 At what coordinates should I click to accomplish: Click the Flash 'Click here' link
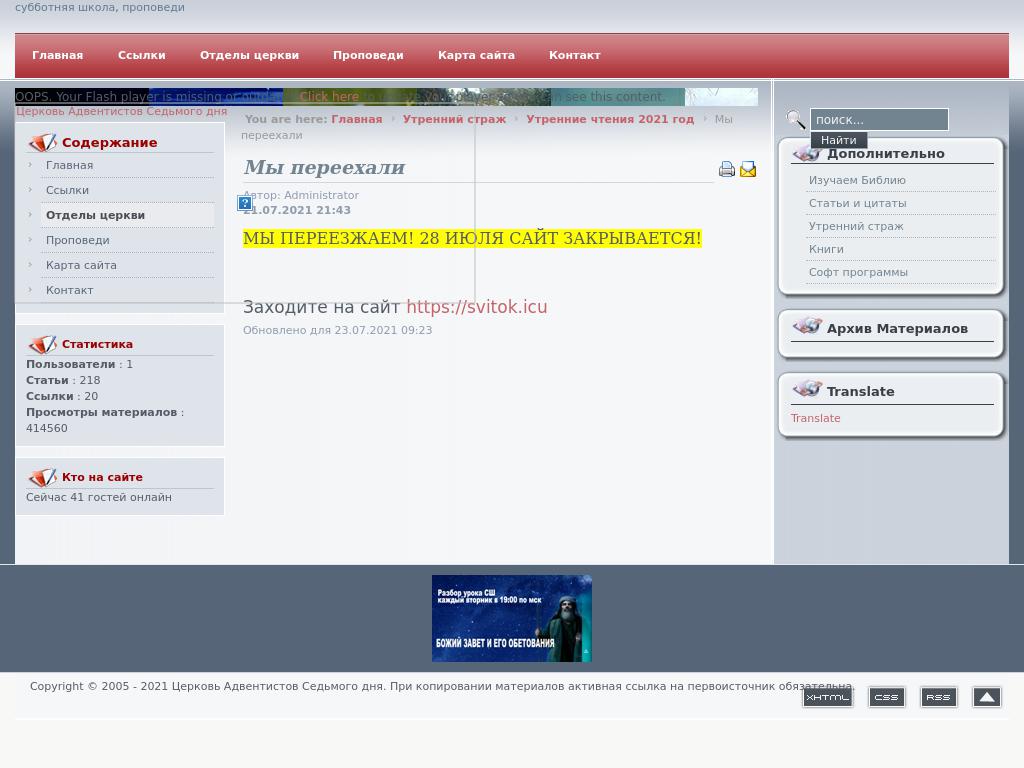tap(329, 97)
